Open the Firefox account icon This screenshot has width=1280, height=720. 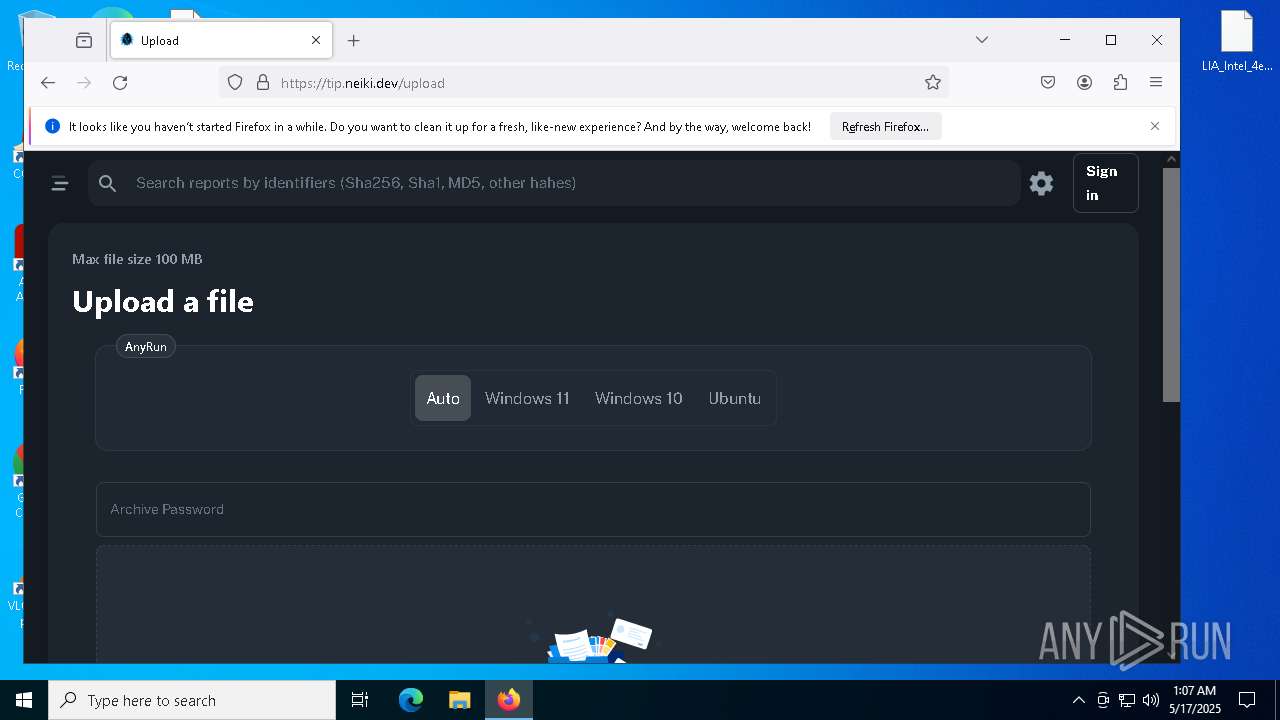tap(1084, 83)
